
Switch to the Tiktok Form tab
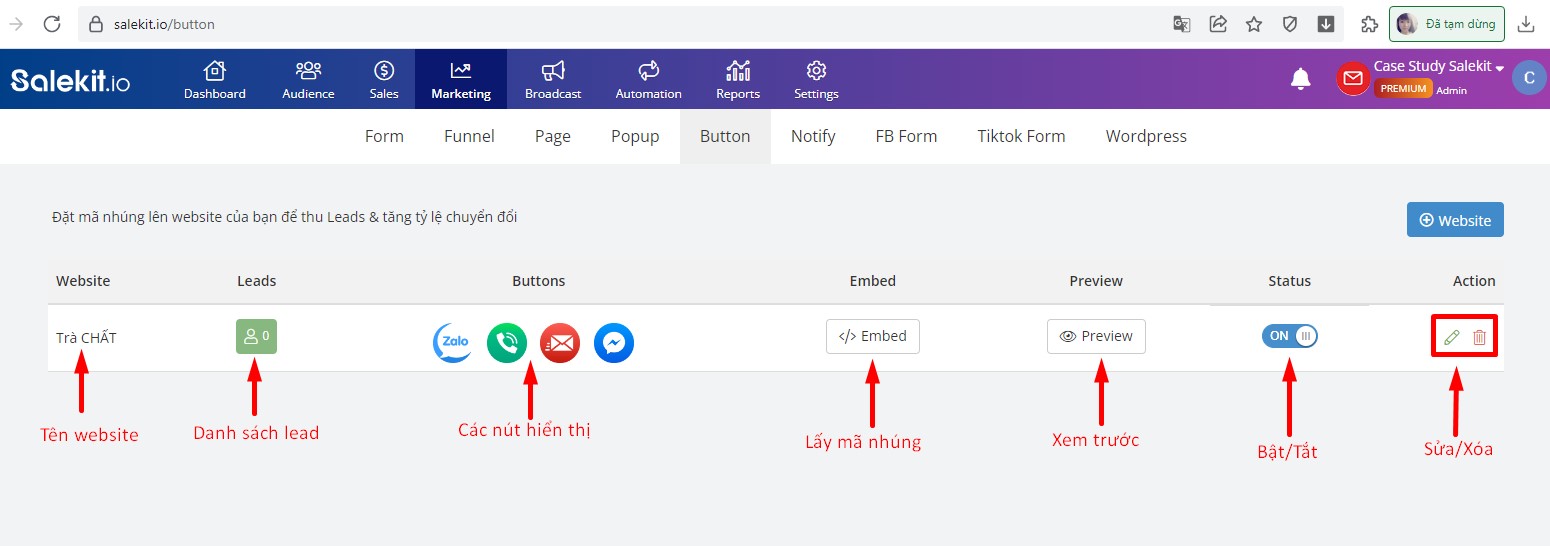1021,136
